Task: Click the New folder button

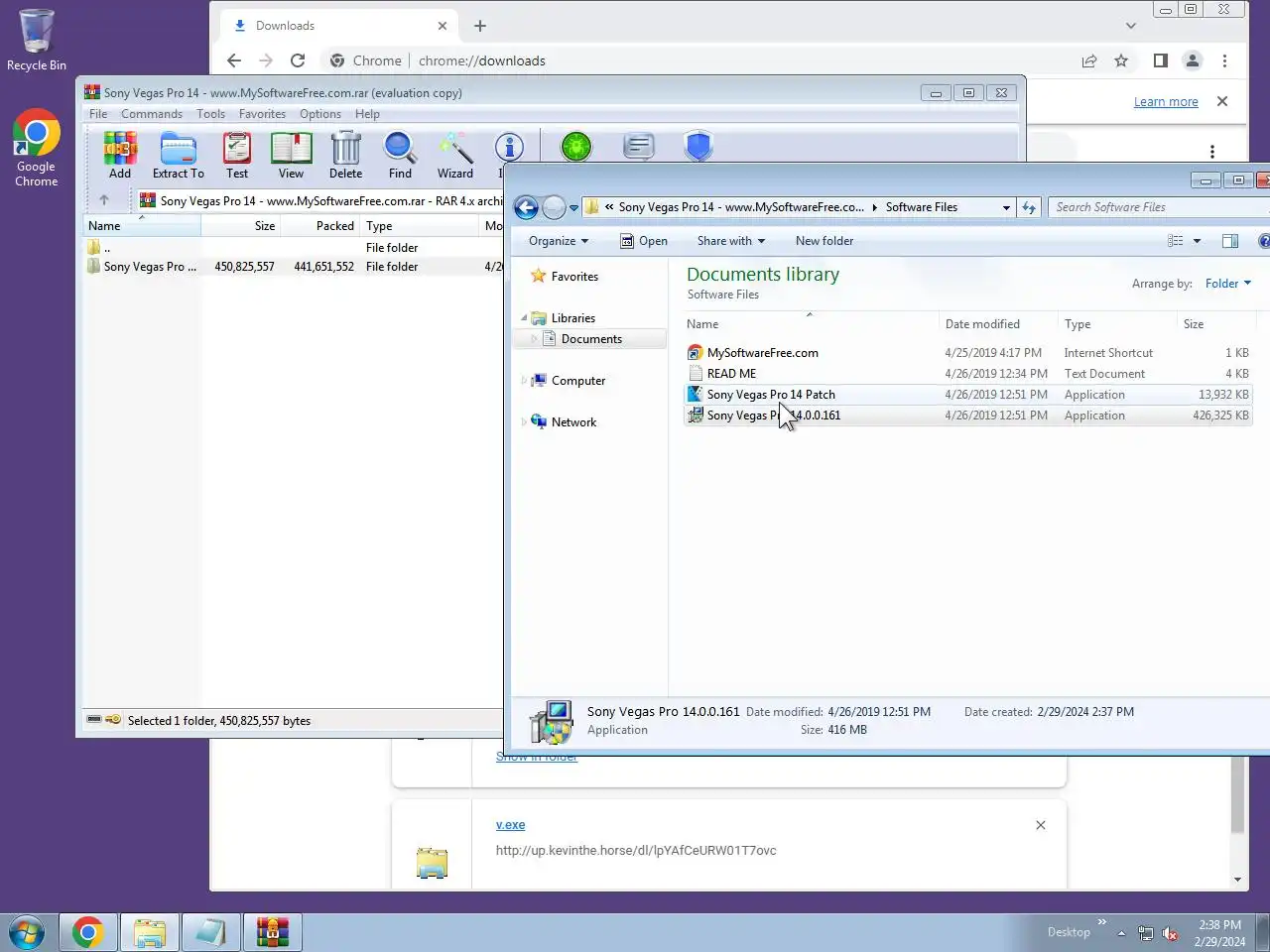Action: click(825, 241)
